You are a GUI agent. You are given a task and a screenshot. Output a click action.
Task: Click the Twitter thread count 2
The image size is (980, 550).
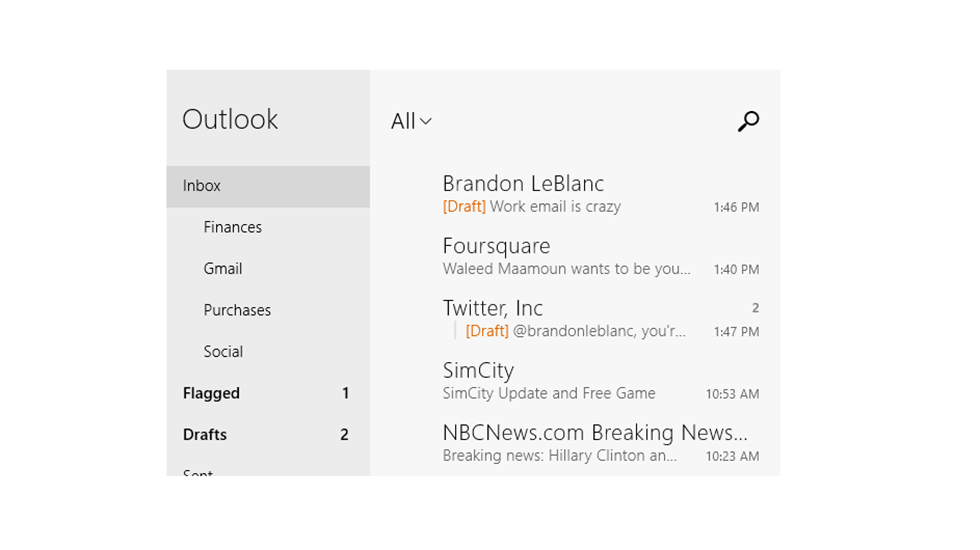[x=755, y=308]
